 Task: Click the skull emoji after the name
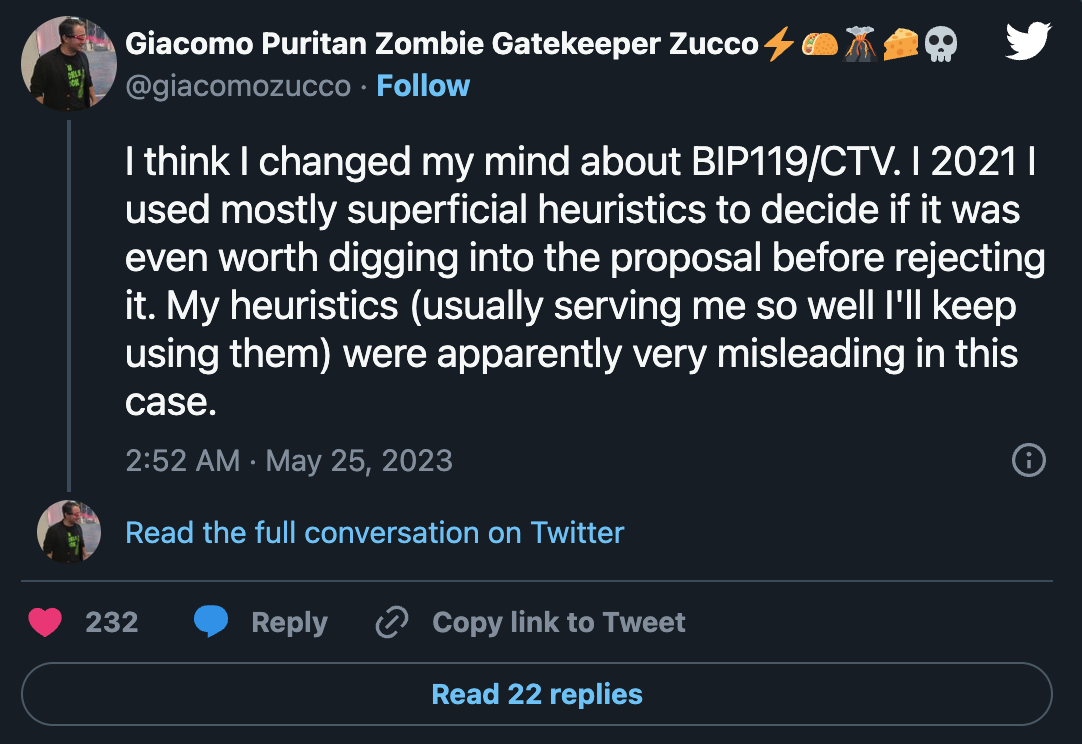[x=940, y=44]
